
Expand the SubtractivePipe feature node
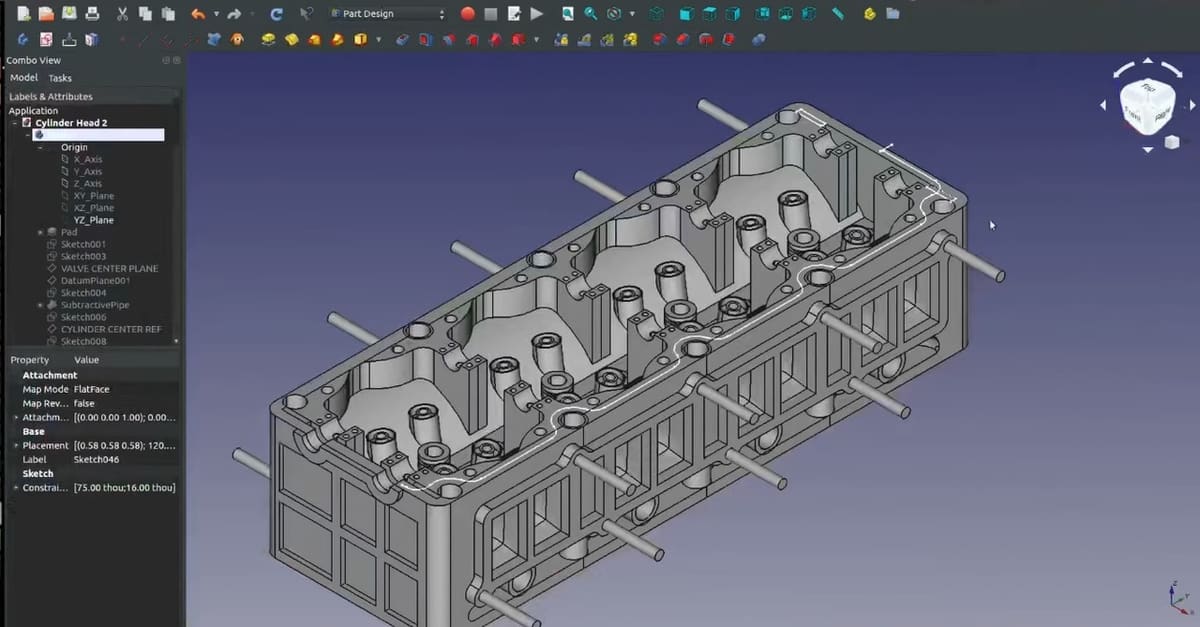click(41, 305)
